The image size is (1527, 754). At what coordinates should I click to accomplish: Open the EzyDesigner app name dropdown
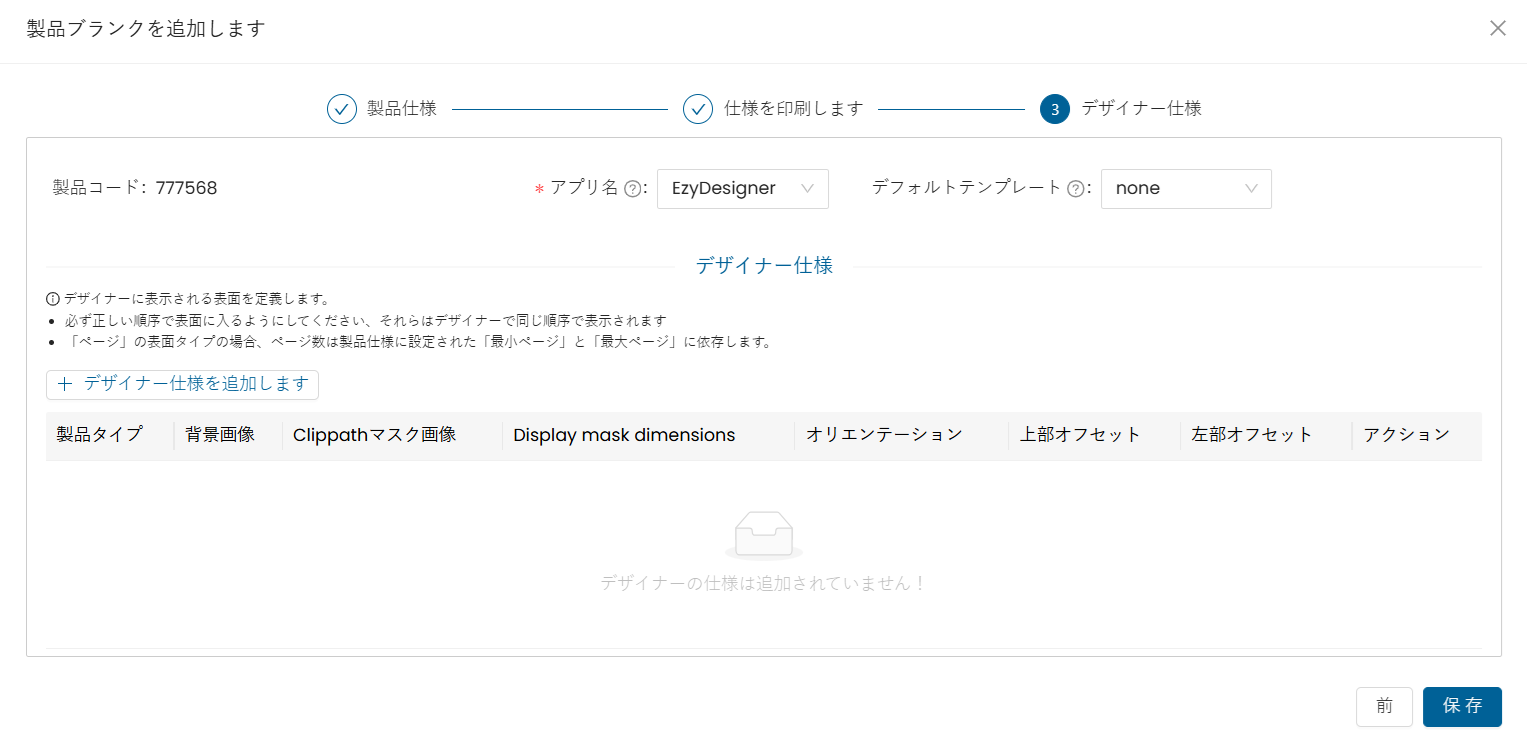click(742, 189)
